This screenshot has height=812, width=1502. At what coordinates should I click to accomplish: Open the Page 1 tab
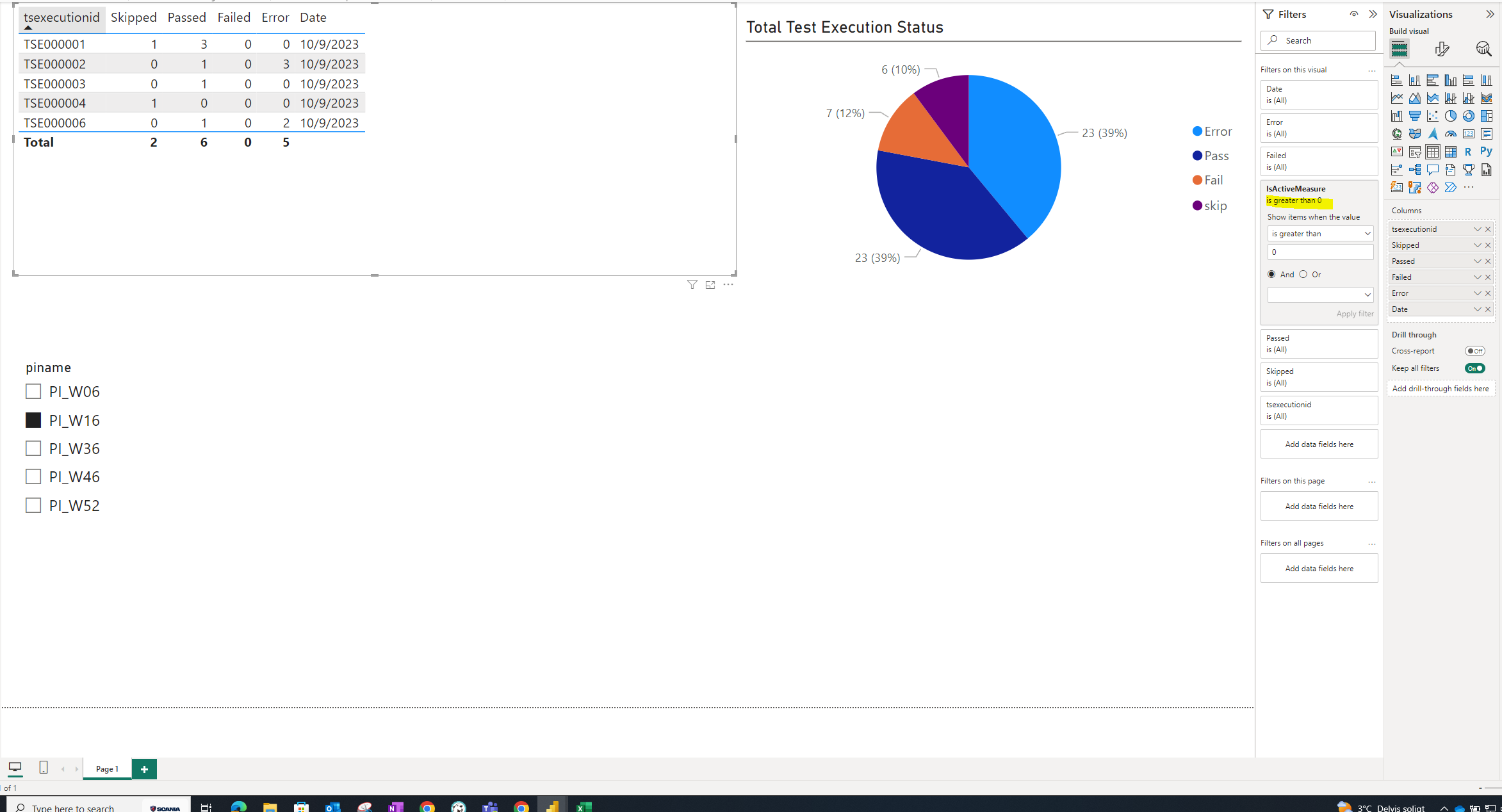coord(107,768)
